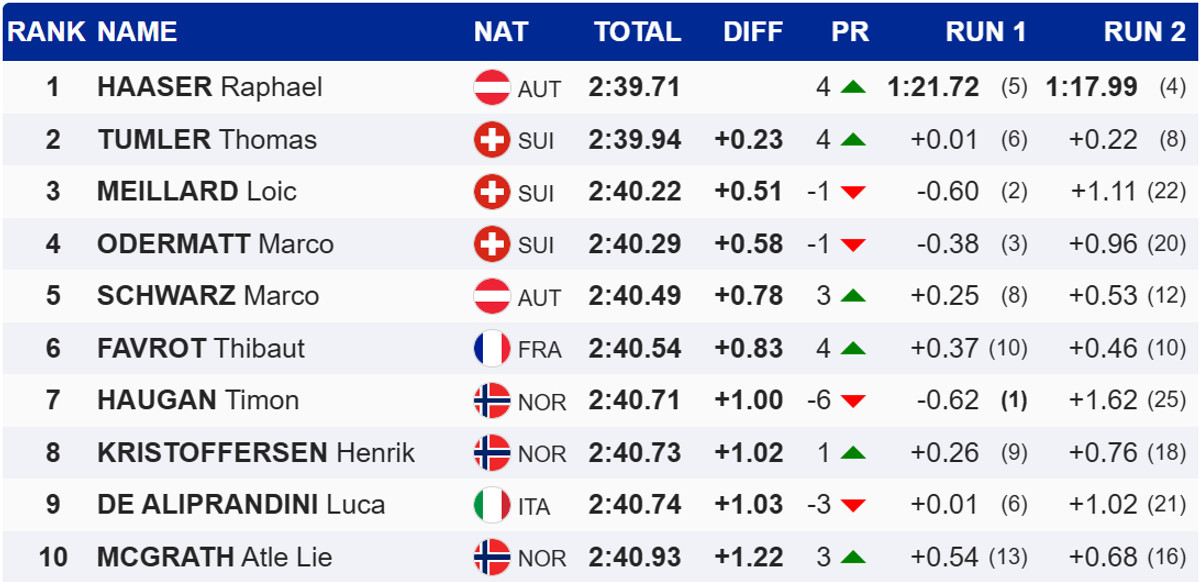Screen dimensions: 1200x582
Task: Click green up arrow in Haaser row
Action: pyautogui.click(x=853, y=88)
